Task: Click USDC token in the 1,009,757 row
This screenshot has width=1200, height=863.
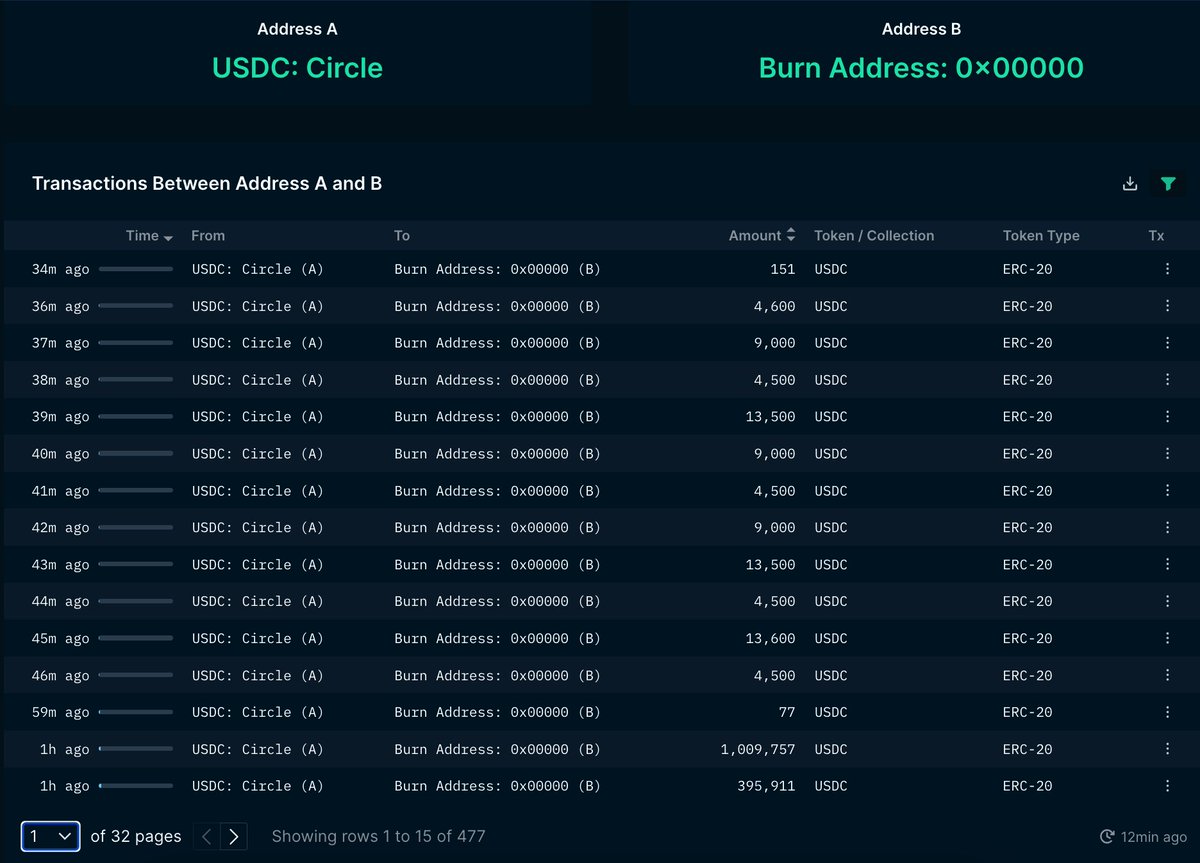Action: [x=831, y=749]
